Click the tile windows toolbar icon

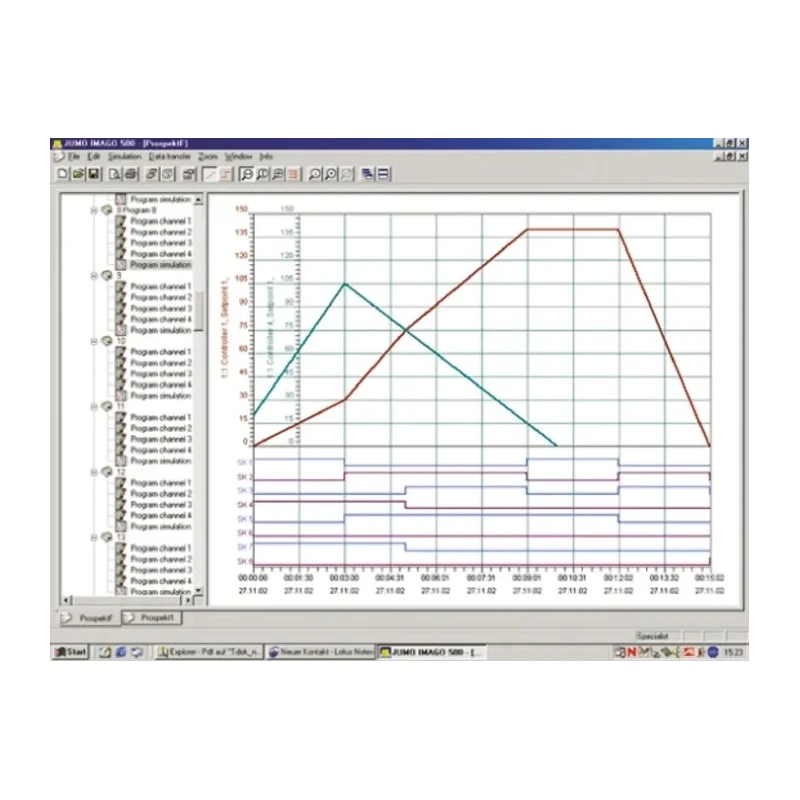(x=383, y=174)
